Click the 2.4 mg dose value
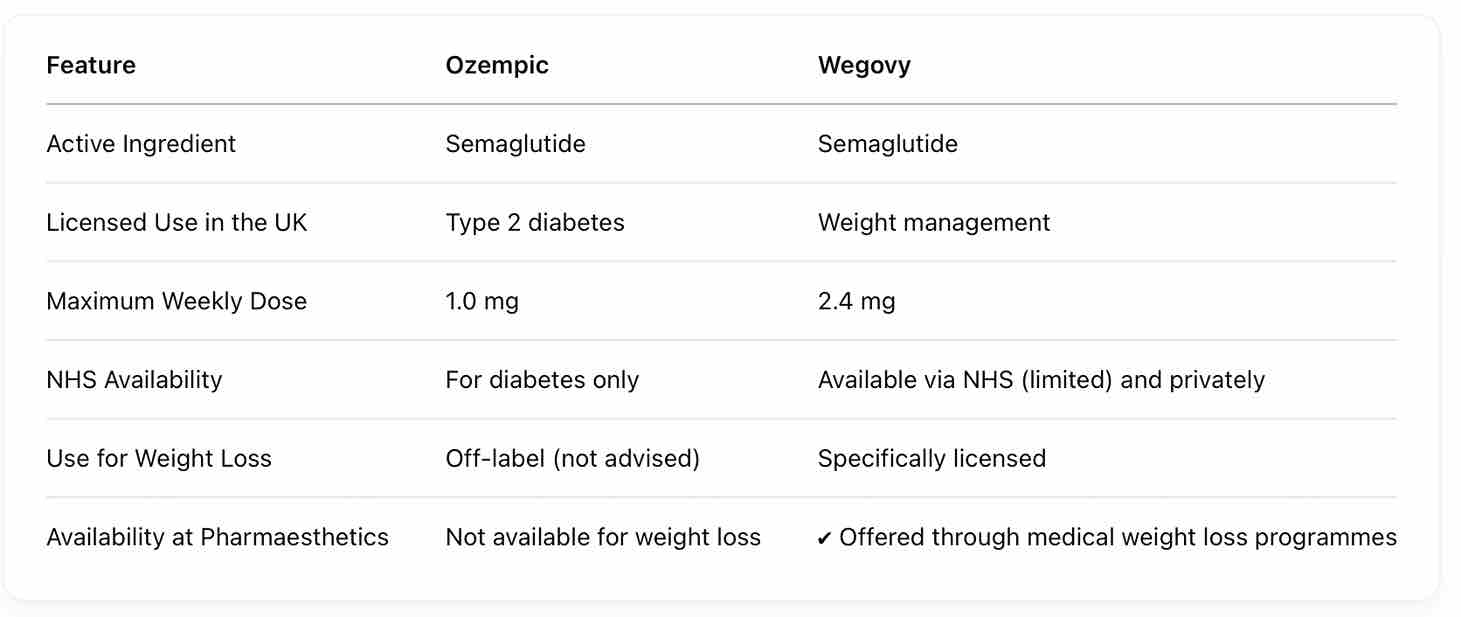 coord(856,301)
